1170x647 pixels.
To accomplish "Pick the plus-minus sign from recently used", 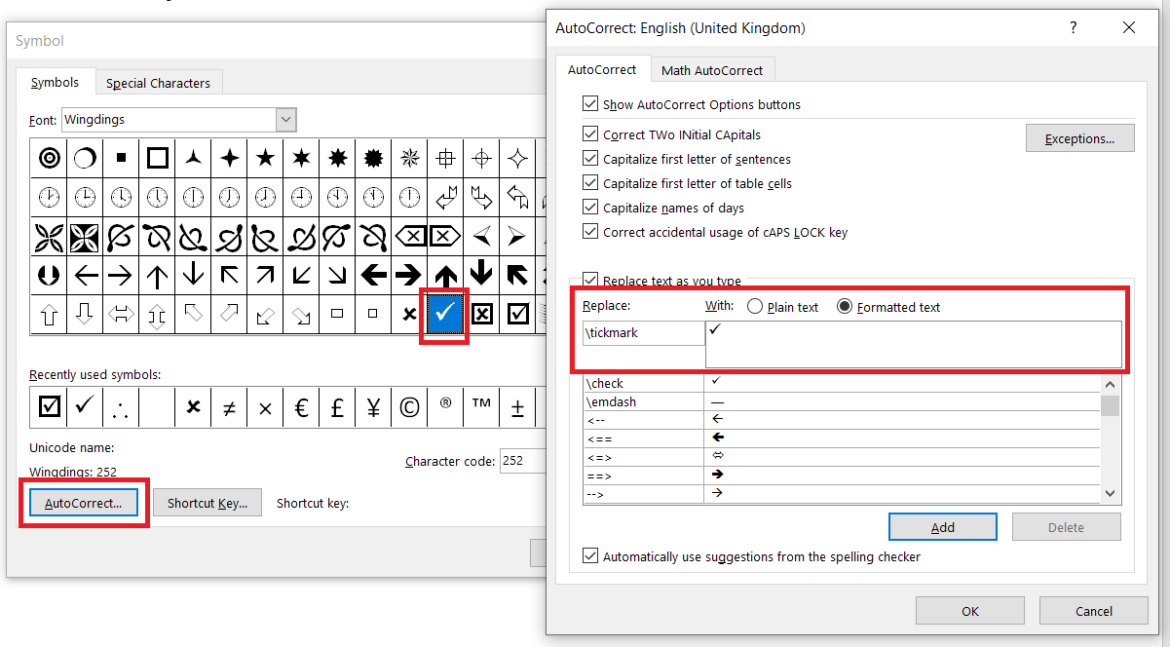I will pos(517,407).
